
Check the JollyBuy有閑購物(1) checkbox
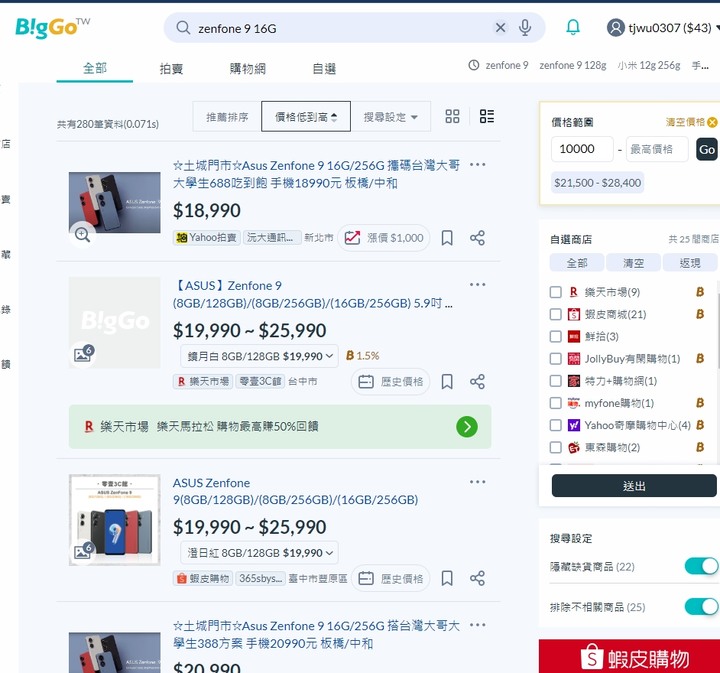click(x=556, y=359)
